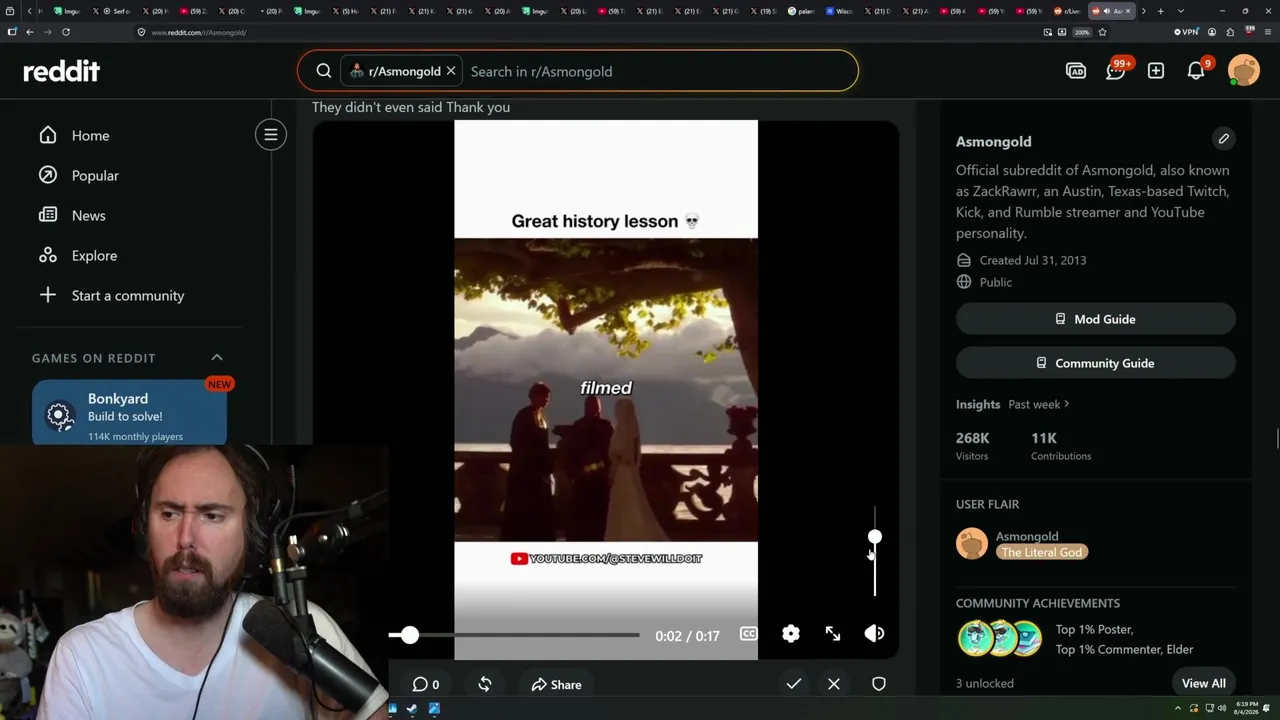Image resolution: width=1280 pixels, height=720 pixels.
Task: Remove the r/Asmongold search filter
Action: pyautogui.click(x=451, y=71)
